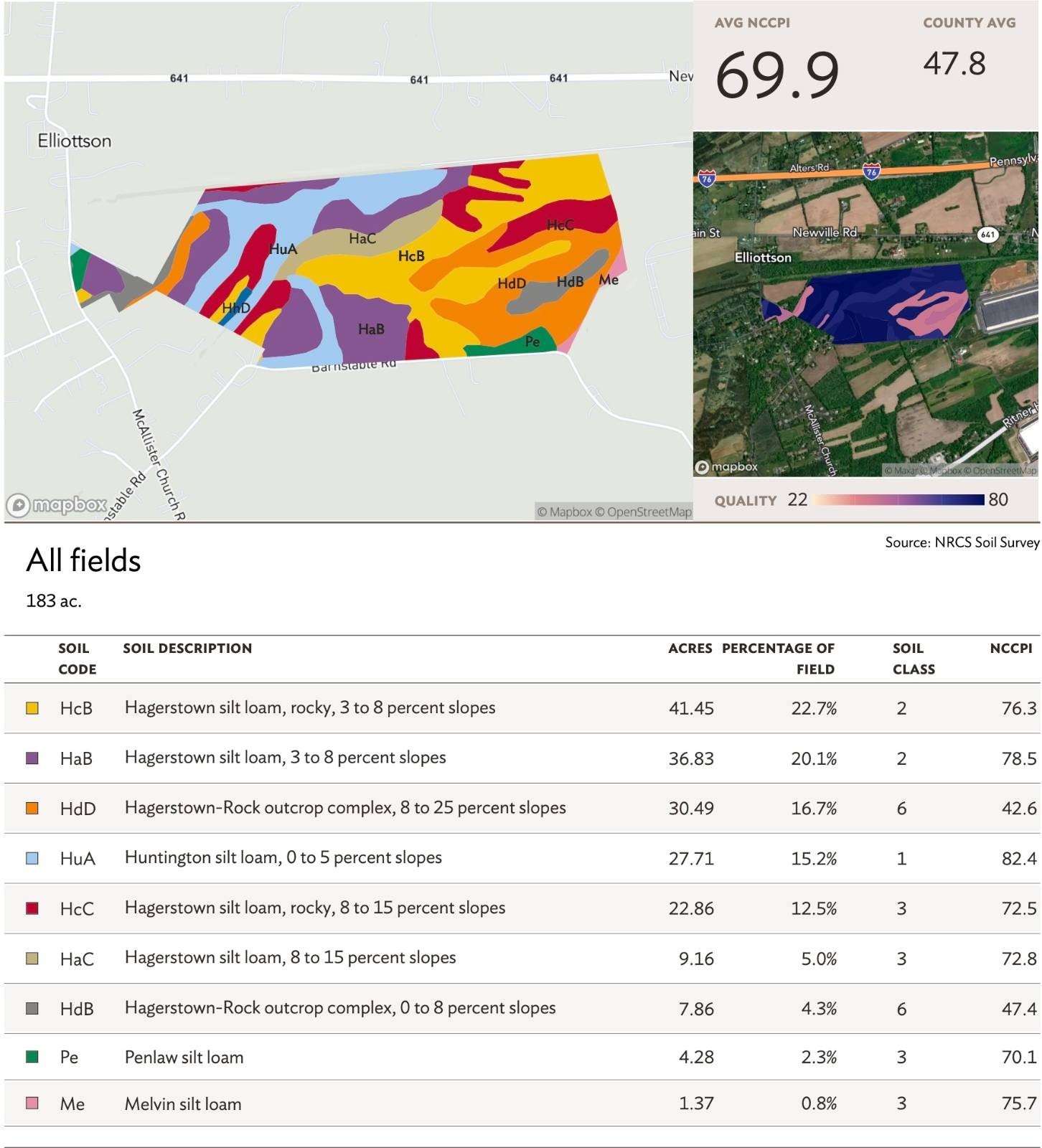Click the 2.3% cell for Pe

(819, 1057)
